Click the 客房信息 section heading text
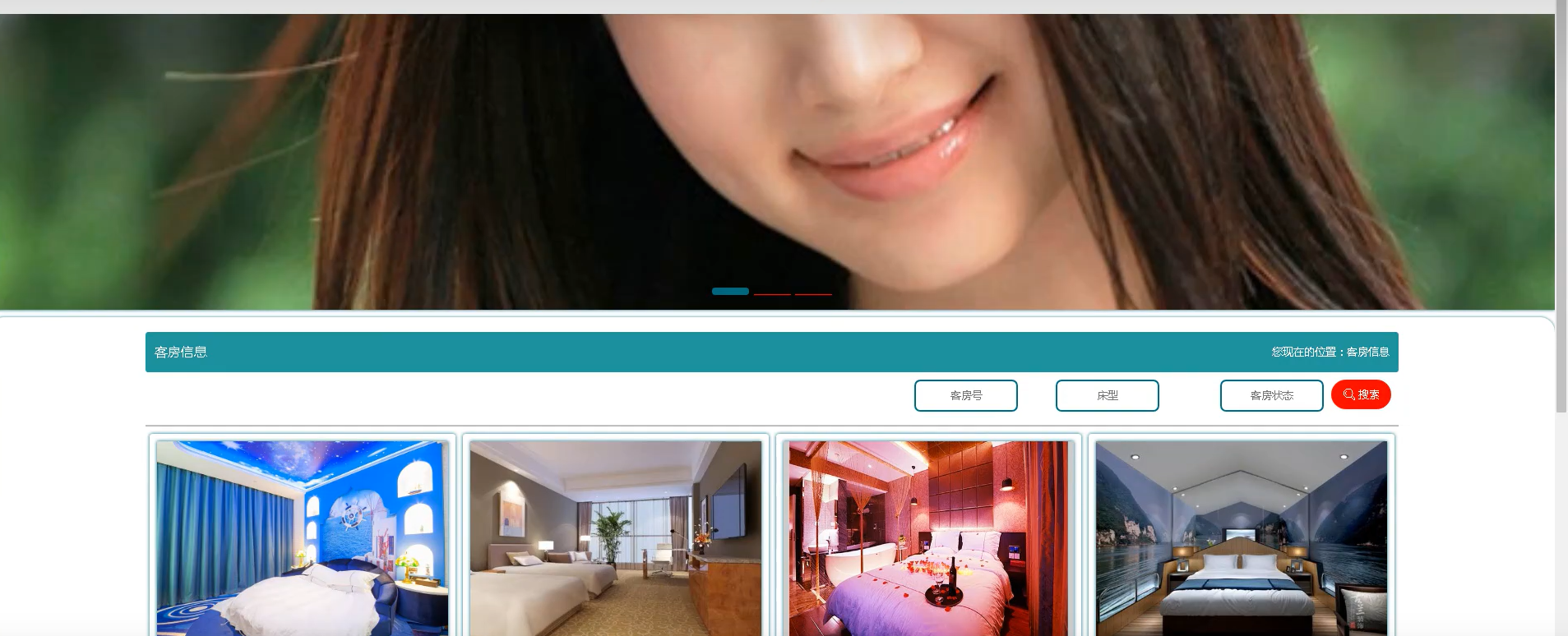This screenshot has height=636, width=1568. coord(181,352)
